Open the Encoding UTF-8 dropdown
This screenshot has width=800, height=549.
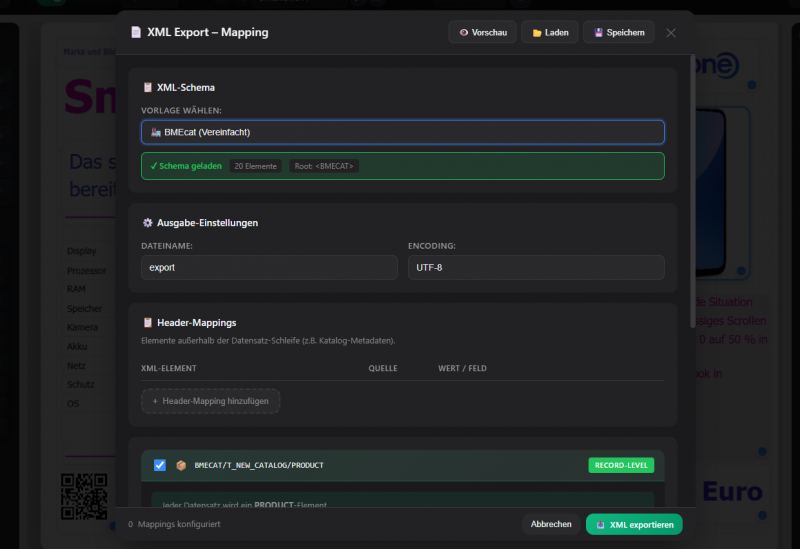click(536, 267)
